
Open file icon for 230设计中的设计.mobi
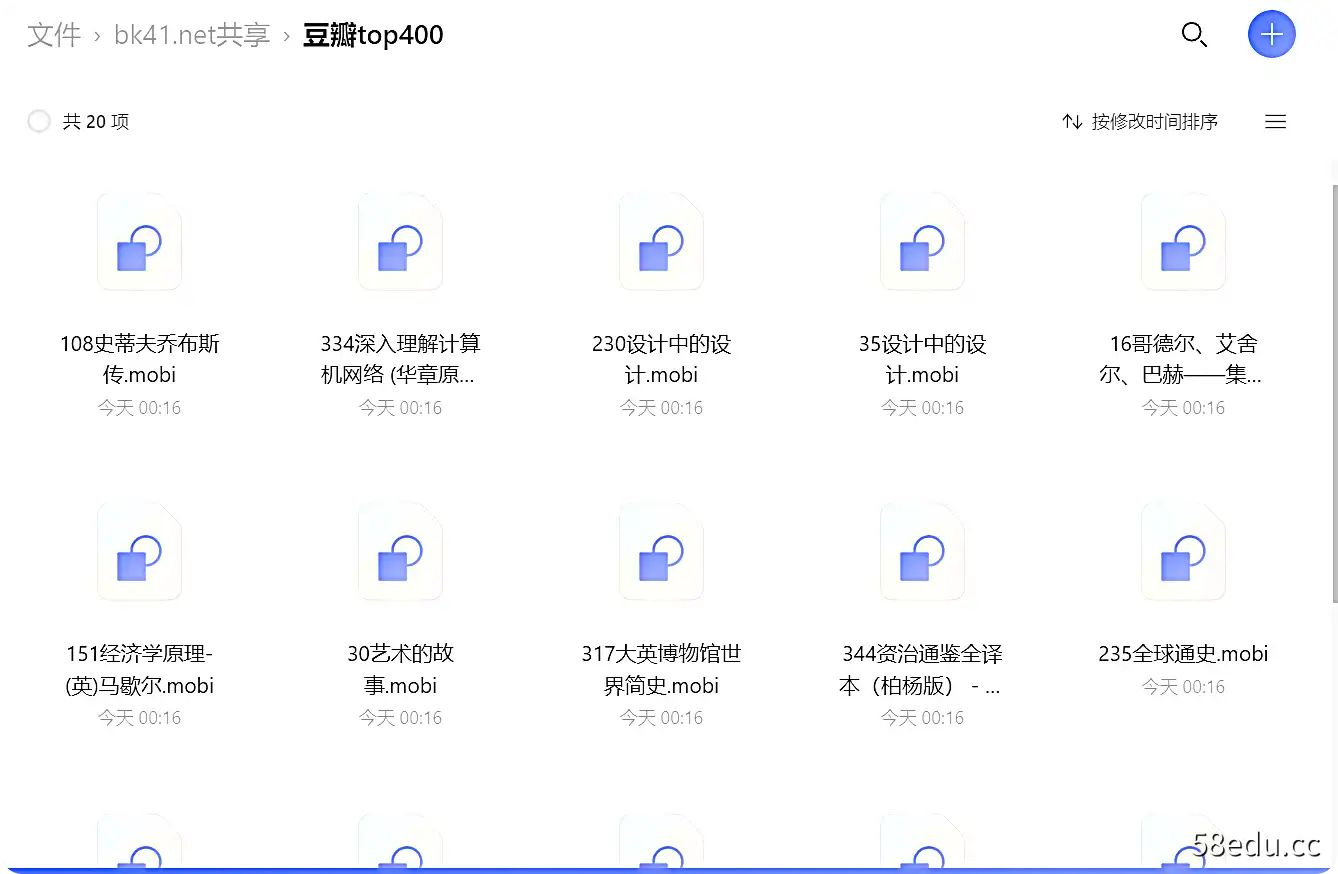click(x=661, y=243)
